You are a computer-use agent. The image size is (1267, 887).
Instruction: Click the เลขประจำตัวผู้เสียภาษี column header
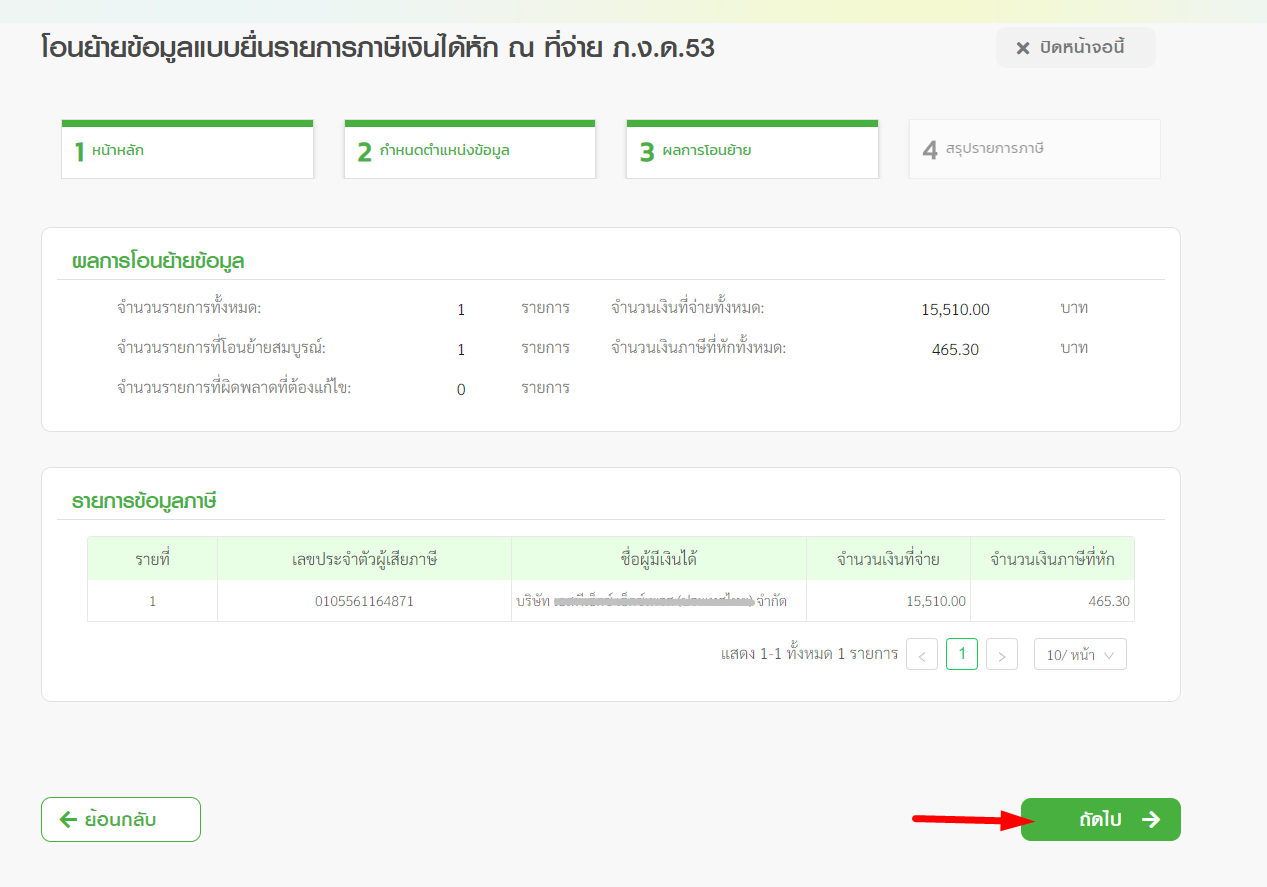tap(364, 559)
